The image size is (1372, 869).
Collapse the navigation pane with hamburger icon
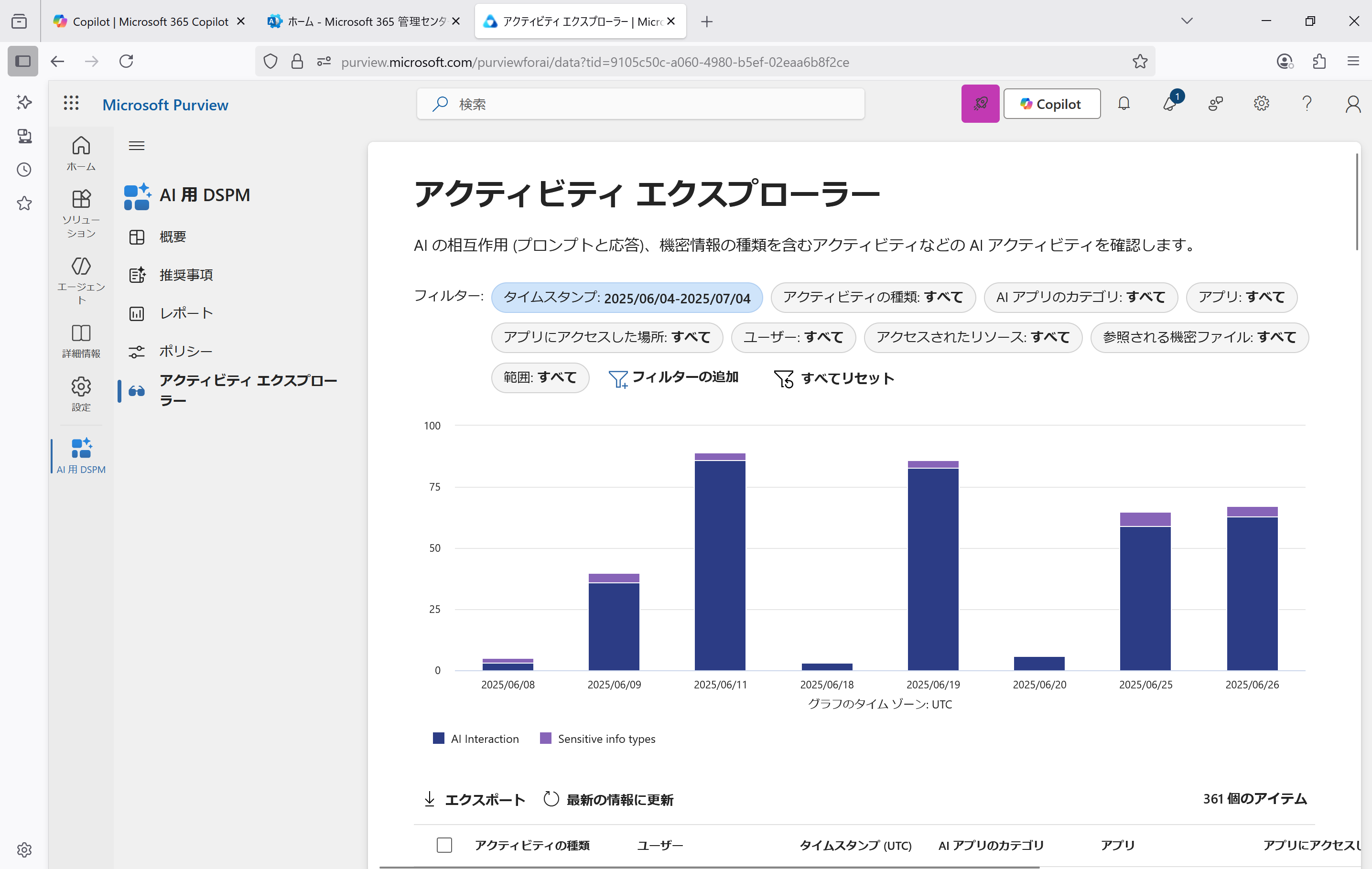pos(136,146)
